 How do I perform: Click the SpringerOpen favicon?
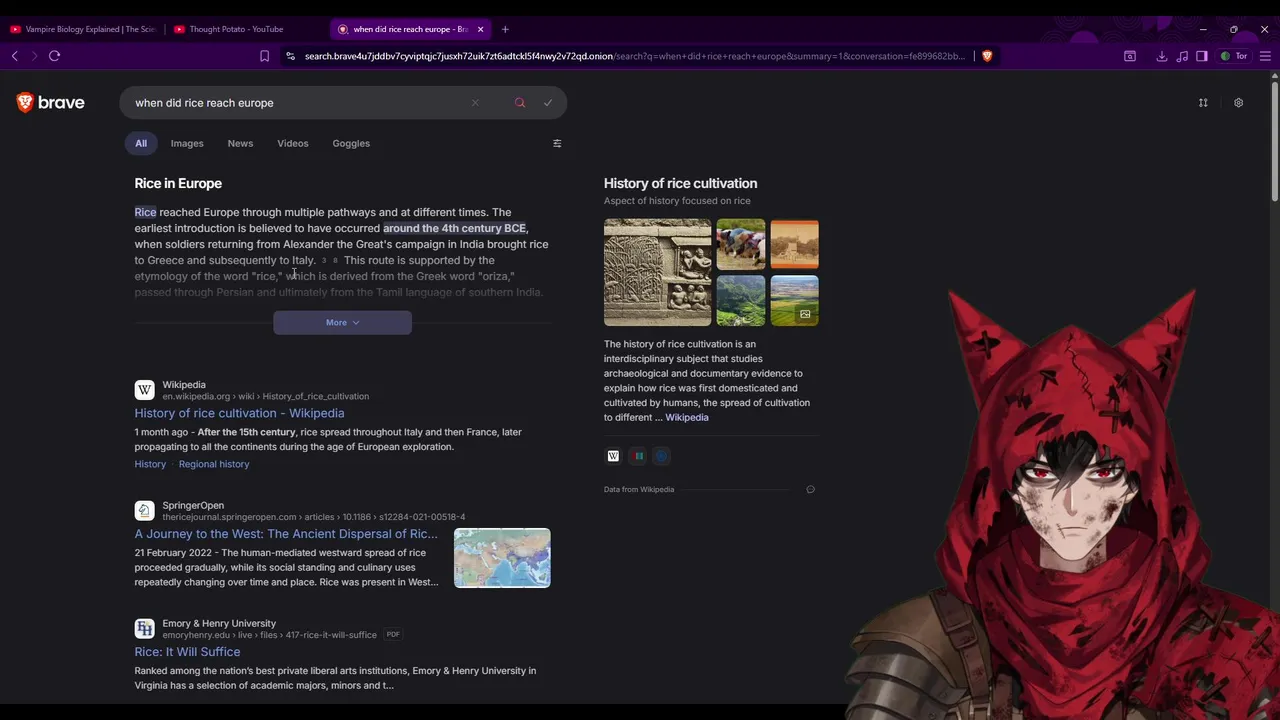point(145,511)
